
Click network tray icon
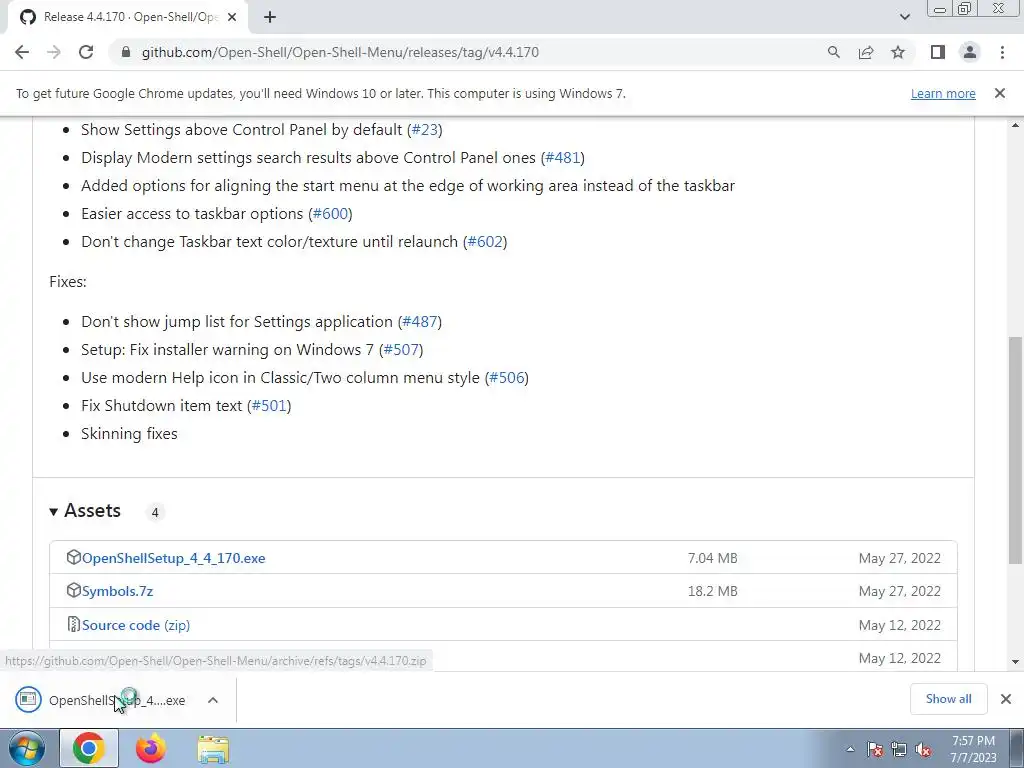pos(899,750)
